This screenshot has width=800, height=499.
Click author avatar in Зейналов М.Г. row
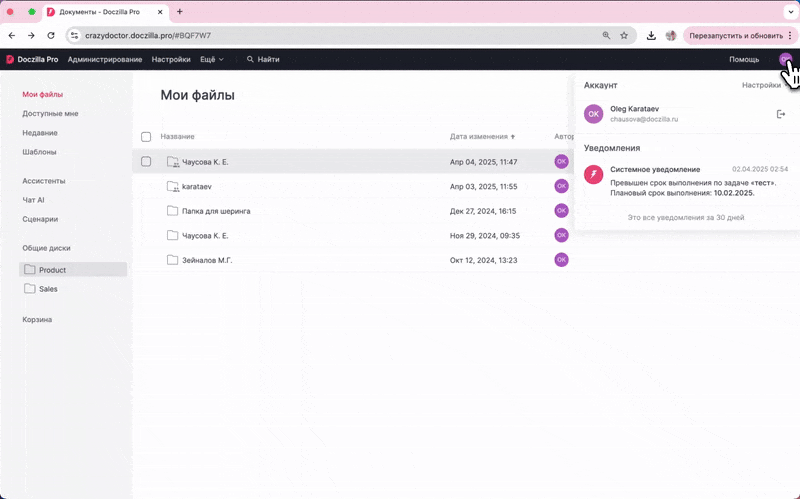point(561,260)
